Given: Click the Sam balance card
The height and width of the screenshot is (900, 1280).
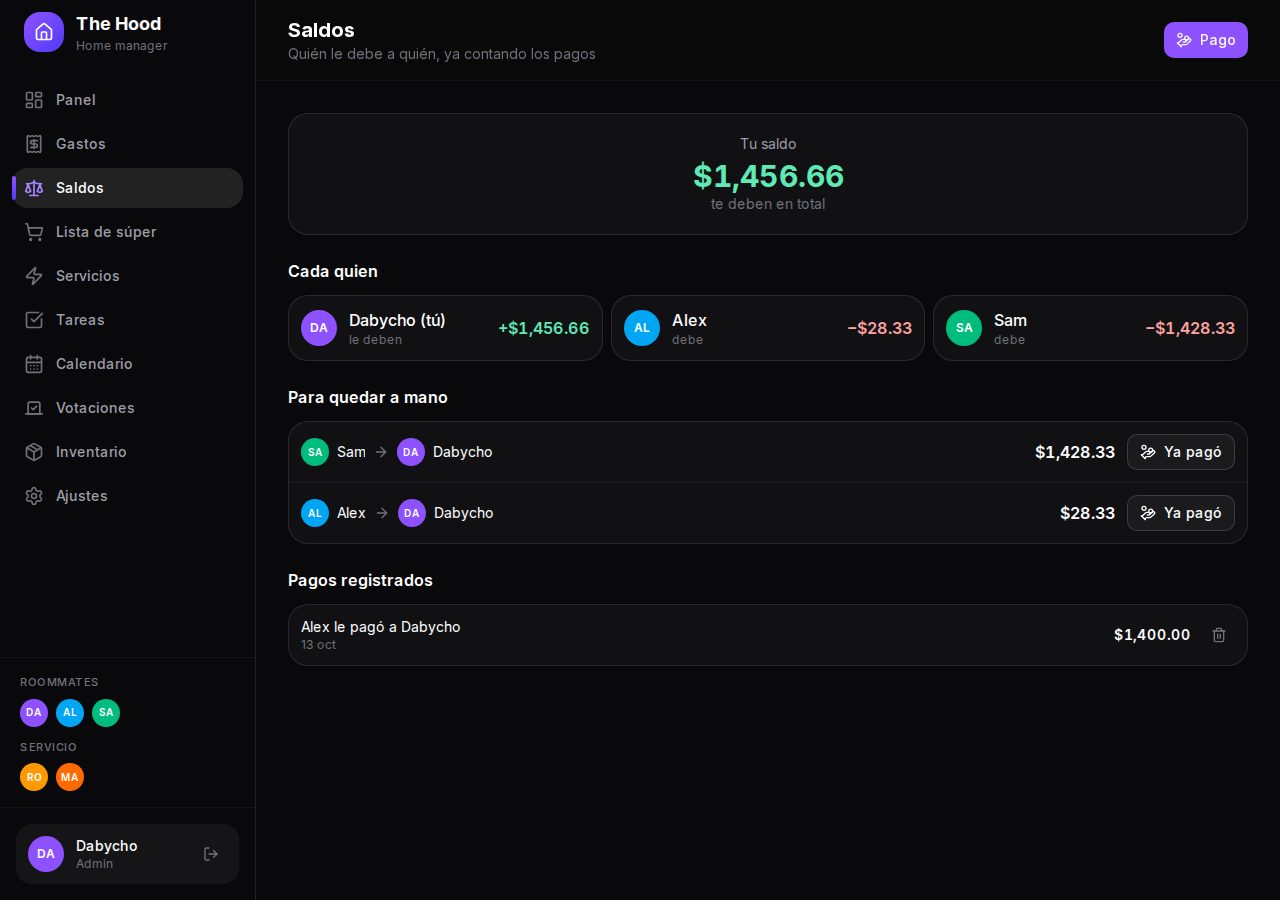Looking at the screenshot, I should point(1090,328).
